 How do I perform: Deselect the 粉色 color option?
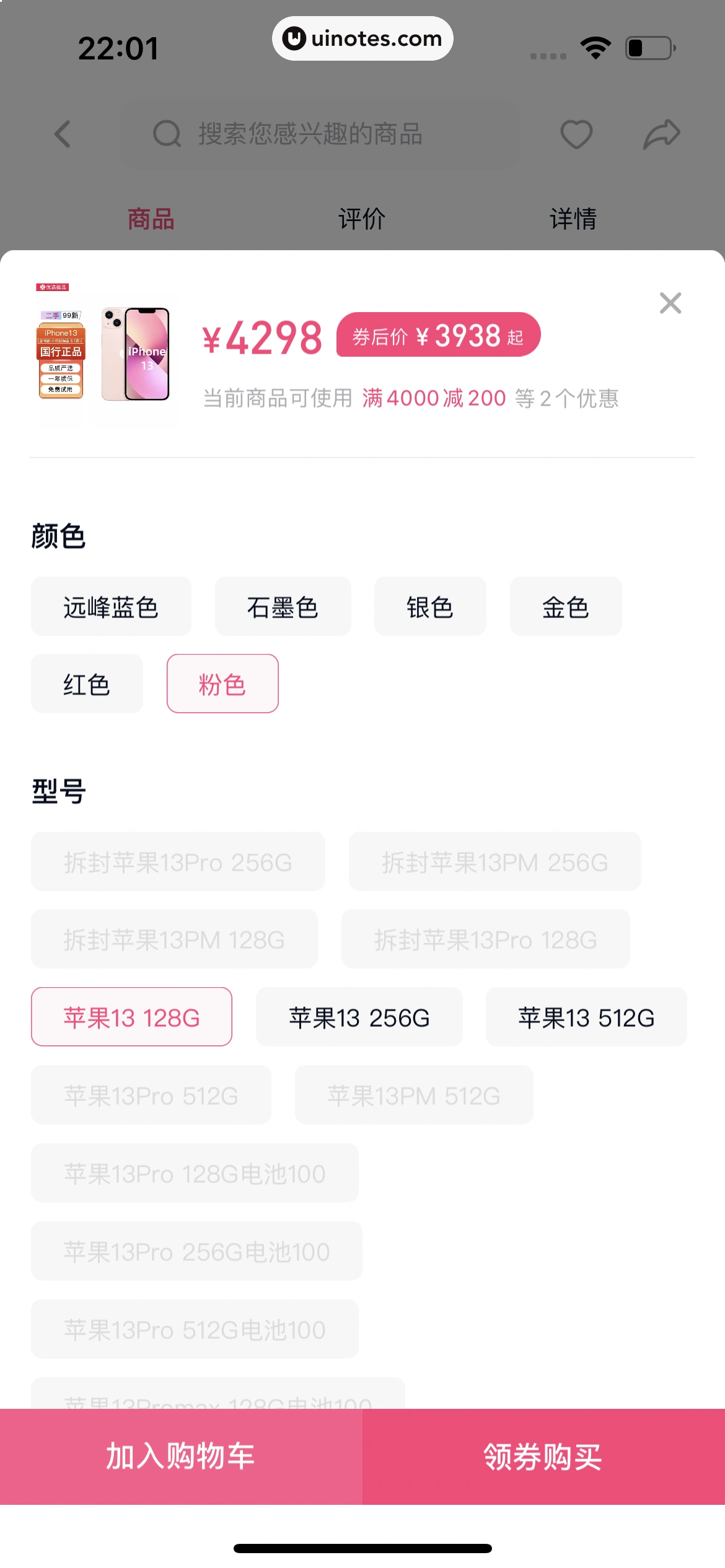[x=222, y=684]
